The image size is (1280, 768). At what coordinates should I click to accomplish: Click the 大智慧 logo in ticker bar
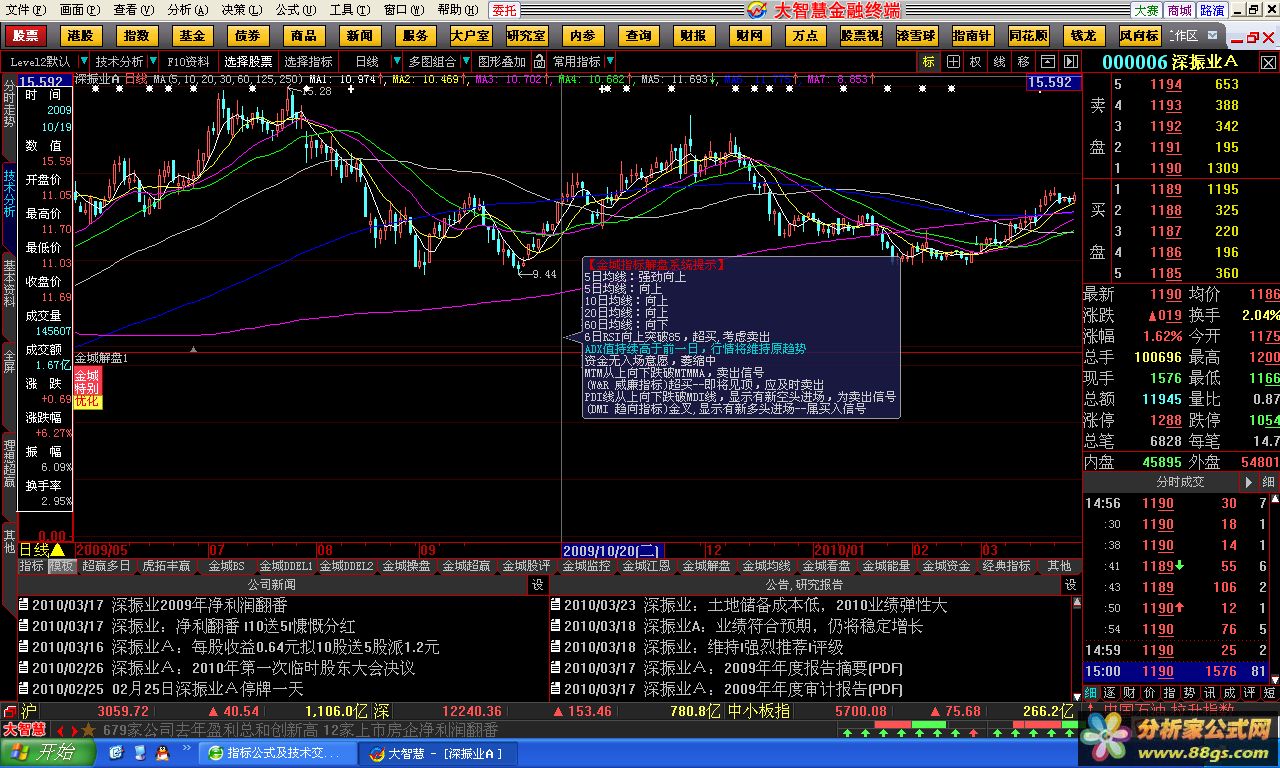24,730
